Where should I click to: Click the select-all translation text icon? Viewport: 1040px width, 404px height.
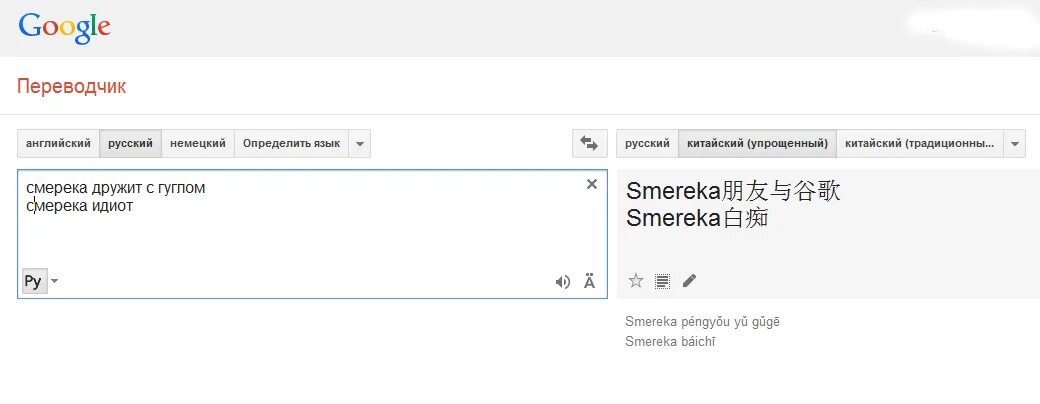pos(662,281)
